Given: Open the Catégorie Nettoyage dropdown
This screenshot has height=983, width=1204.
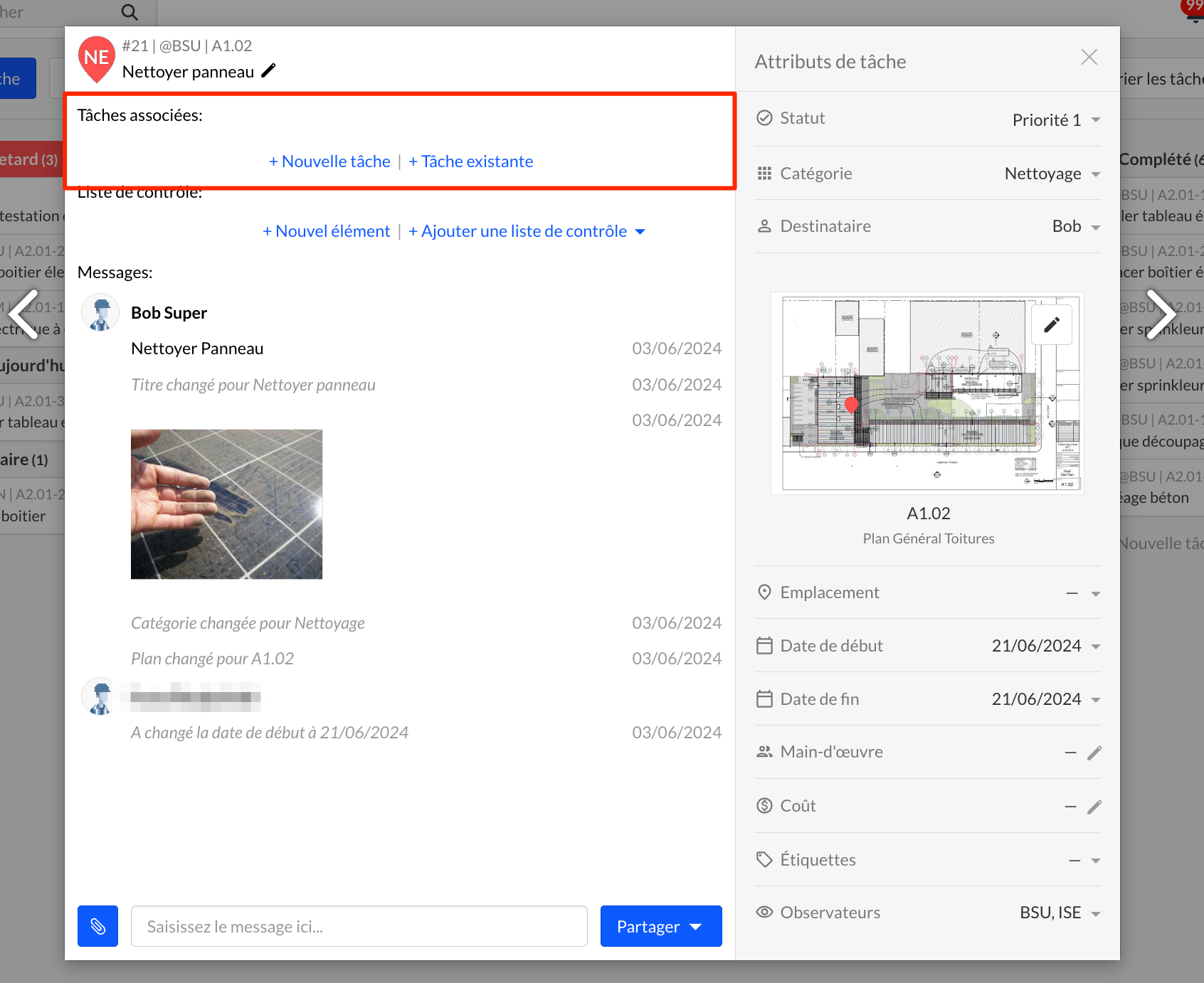Looking at the screenshot, I should pos(1052,174).
